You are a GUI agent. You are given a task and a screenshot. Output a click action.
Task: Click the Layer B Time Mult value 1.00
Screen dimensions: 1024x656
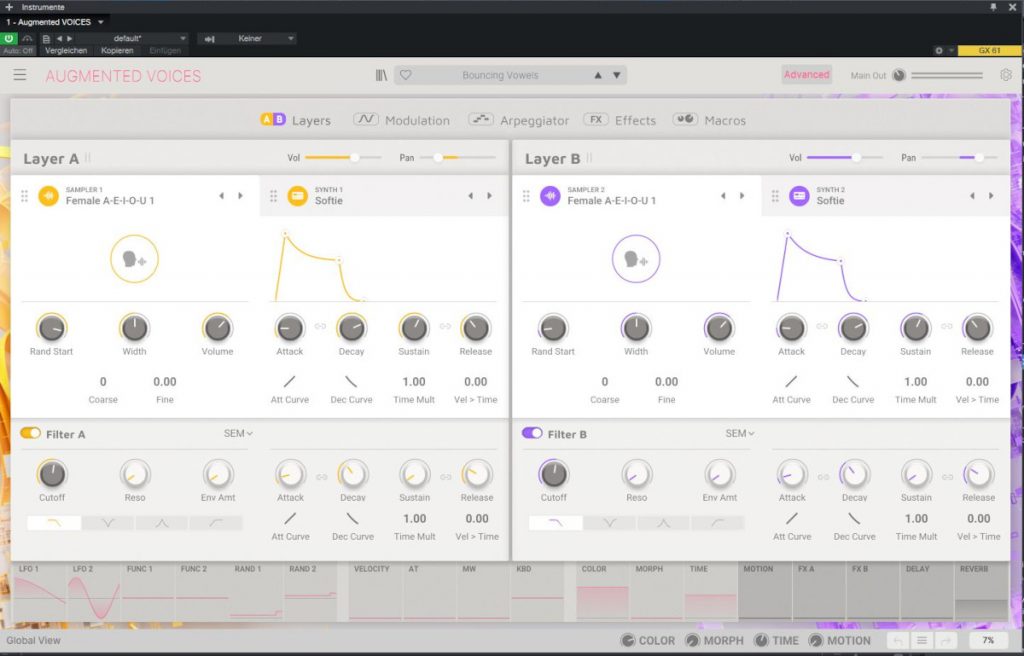(x=916, y=382)
